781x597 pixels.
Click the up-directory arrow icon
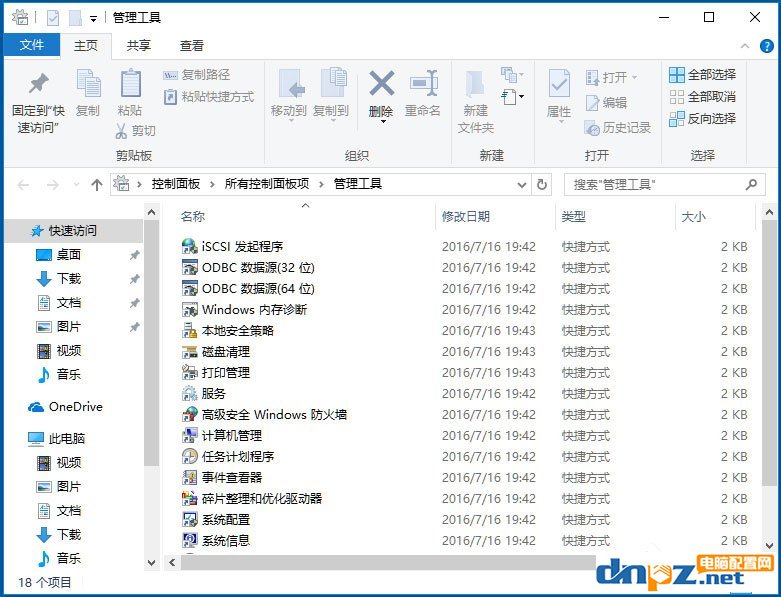(x=97, y=185)
